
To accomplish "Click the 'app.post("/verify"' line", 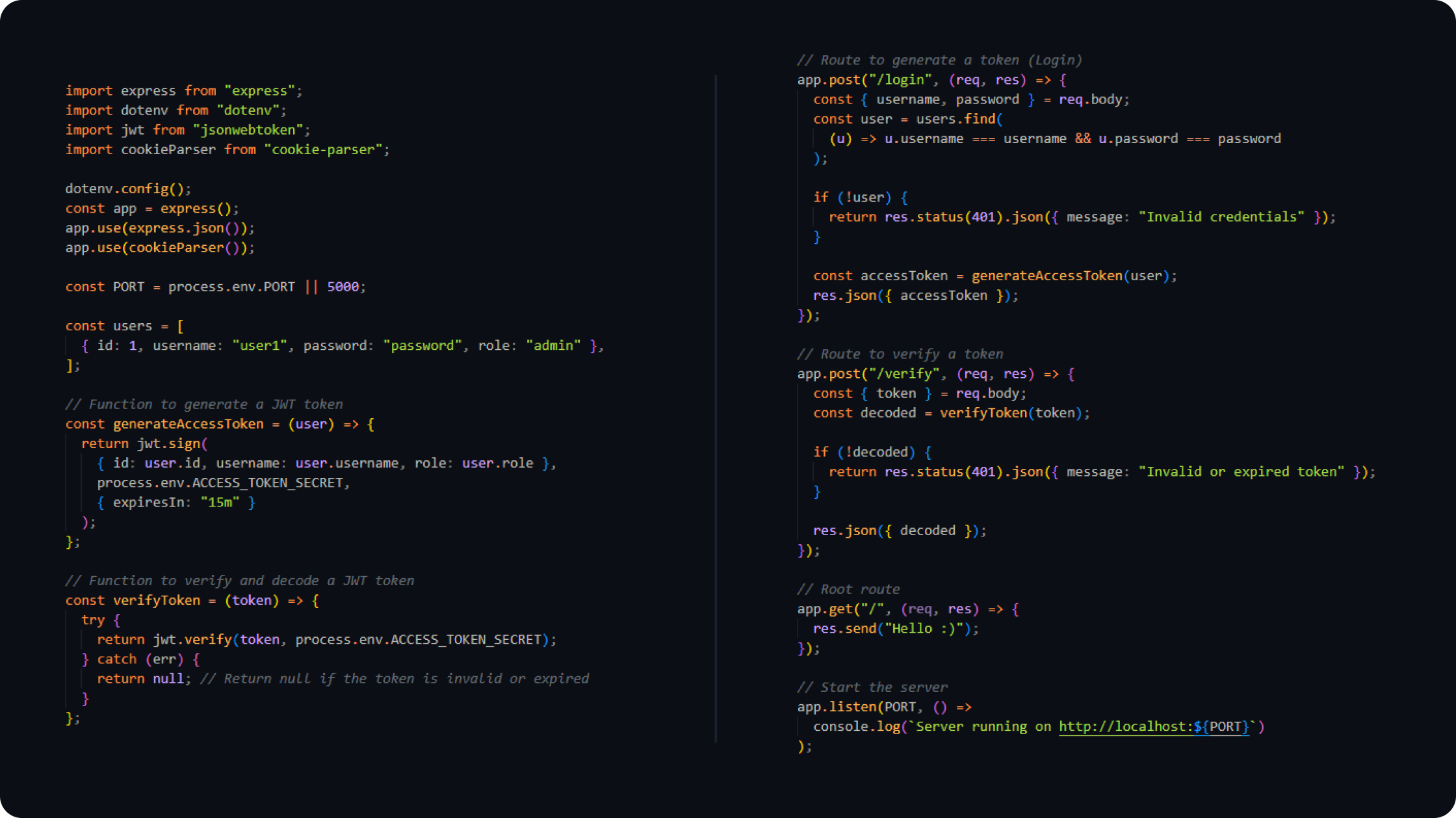I will [x=936, y=373].
